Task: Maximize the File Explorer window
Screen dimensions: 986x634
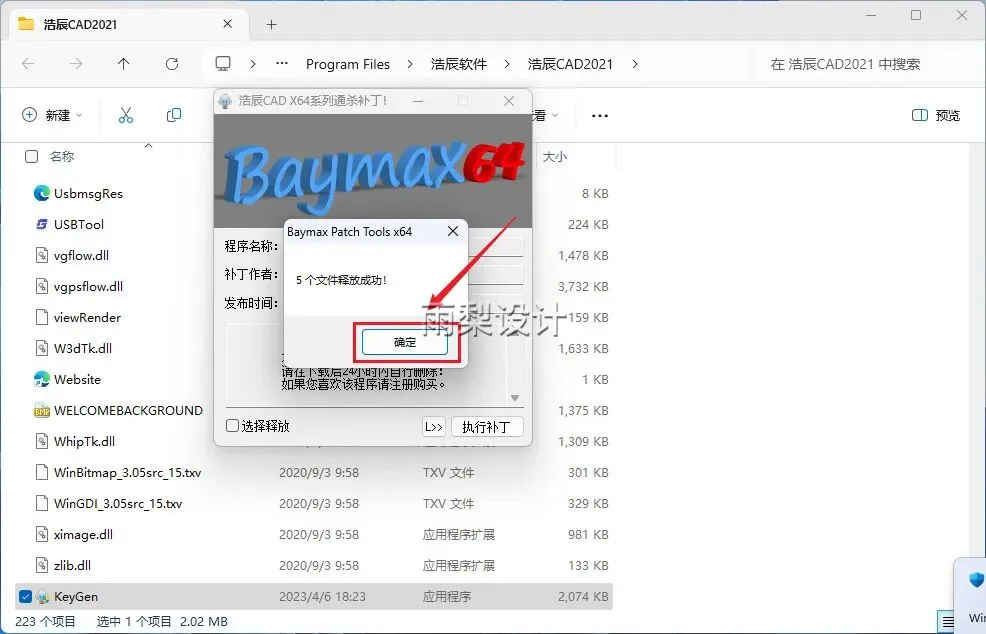Action: tap(916, 15)
